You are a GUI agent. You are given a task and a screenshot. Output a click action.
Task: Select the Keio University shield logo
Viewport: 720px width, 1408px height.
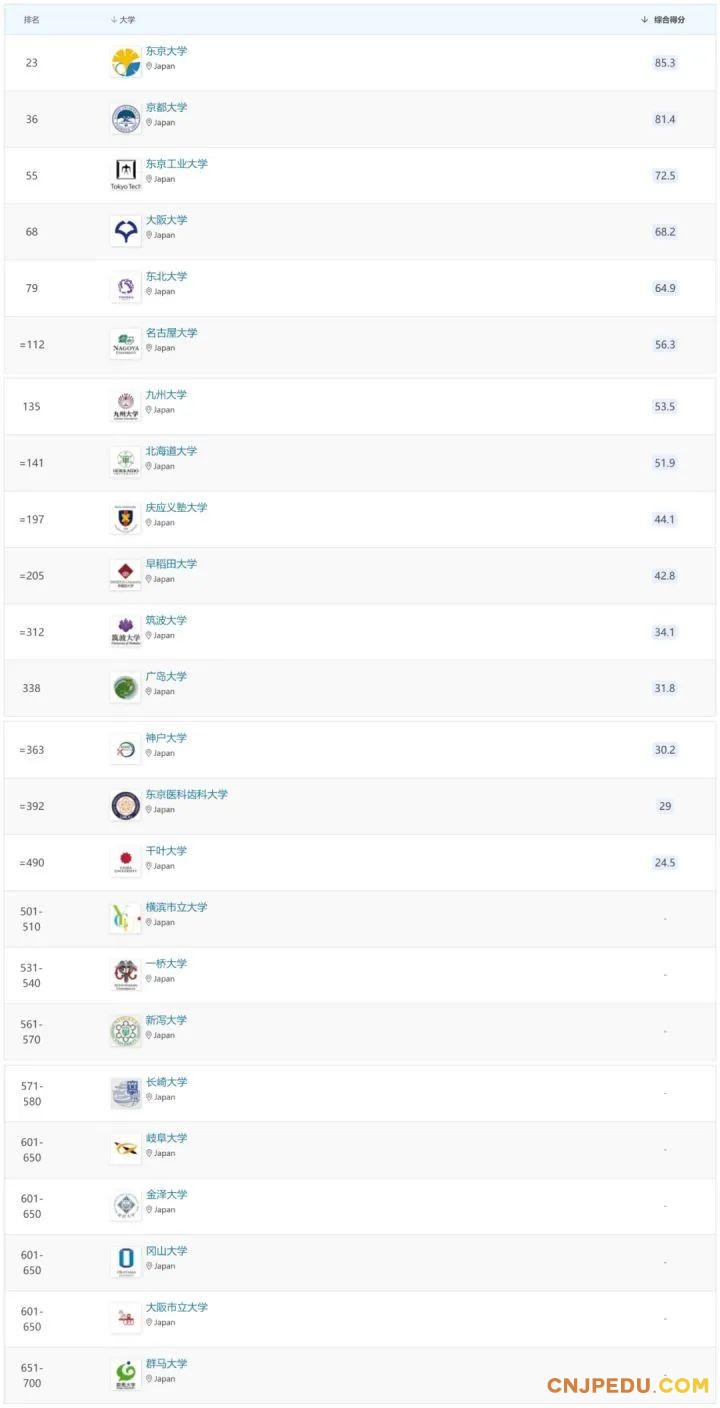[126, 519]
